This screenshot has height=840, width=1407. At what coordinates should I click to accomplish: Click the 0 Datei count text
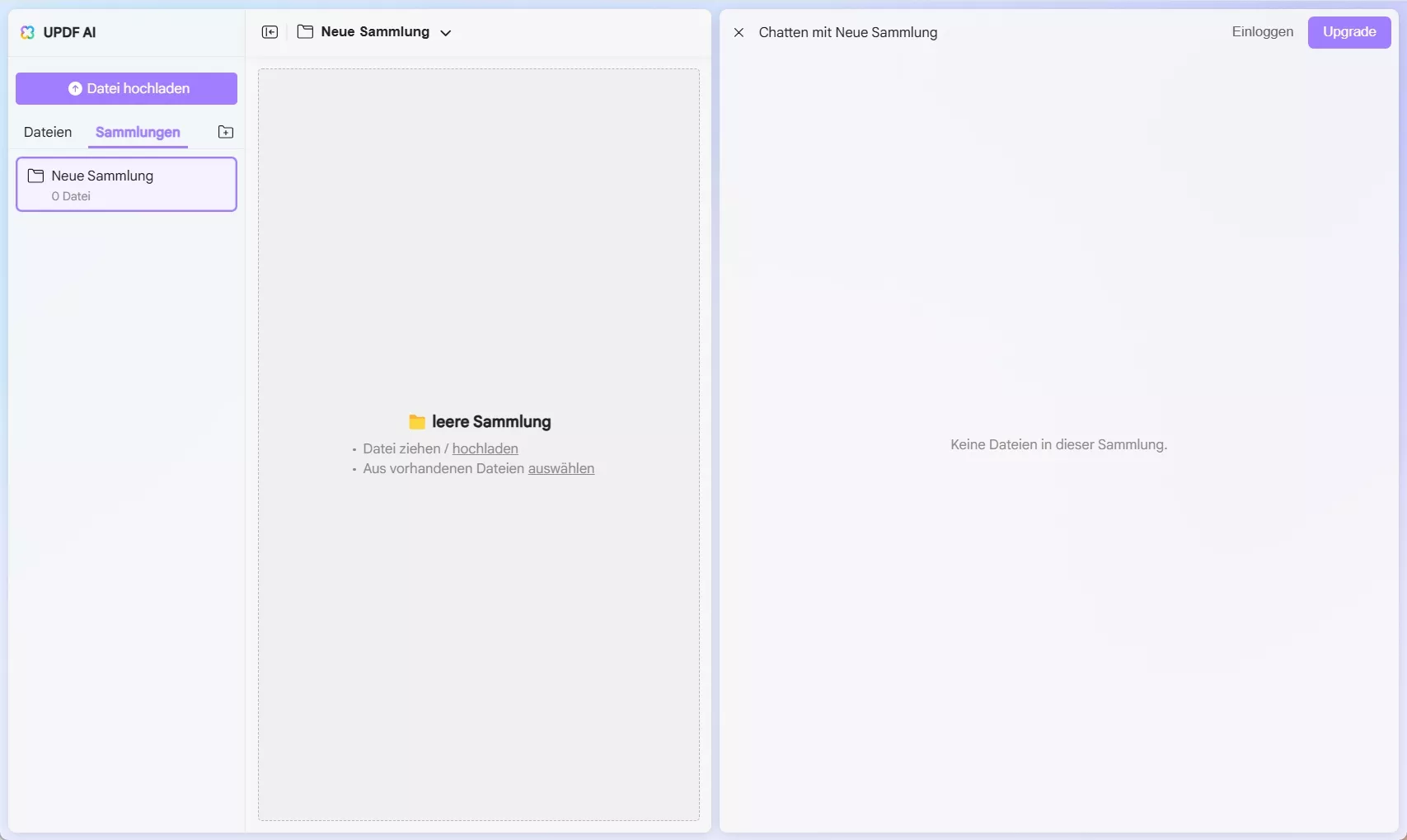click(71, 196)
